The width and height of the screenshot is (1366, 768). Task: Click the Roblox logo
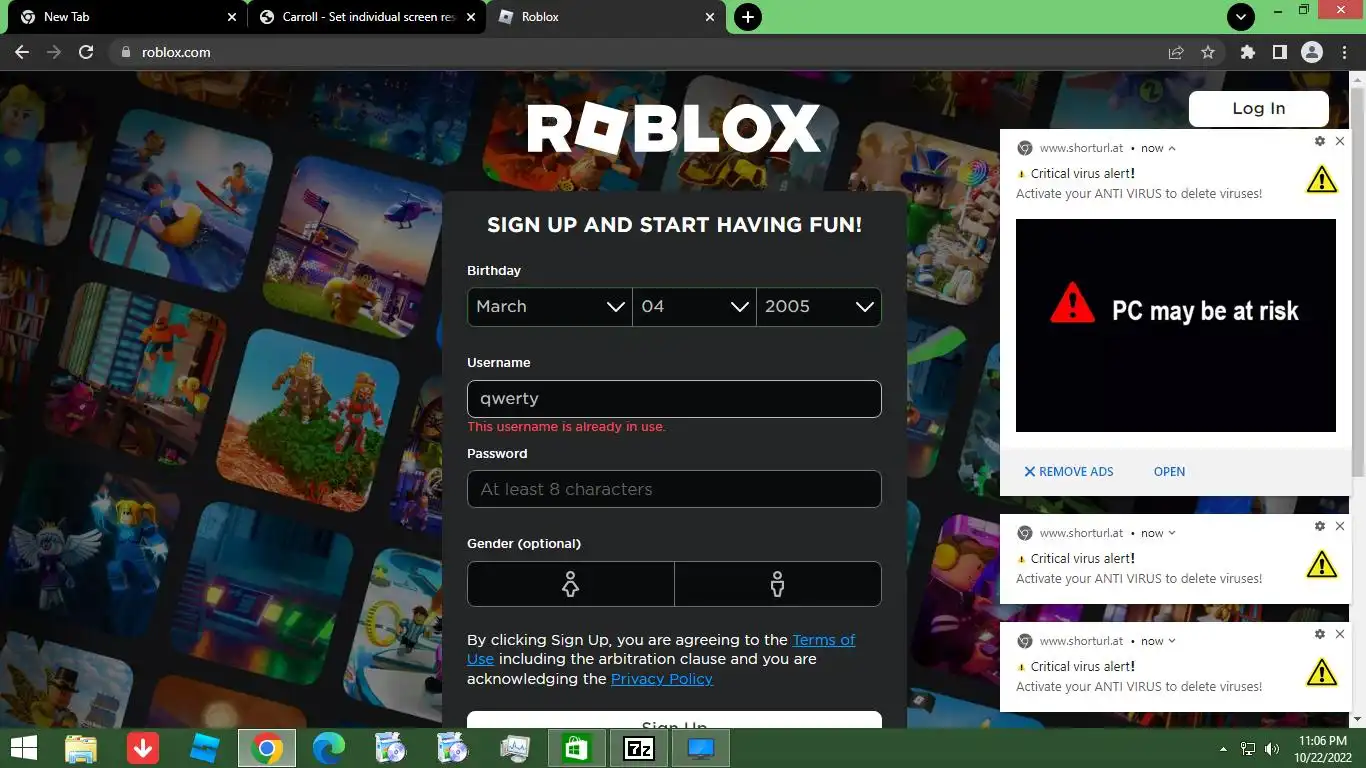[x=674, y=129]
